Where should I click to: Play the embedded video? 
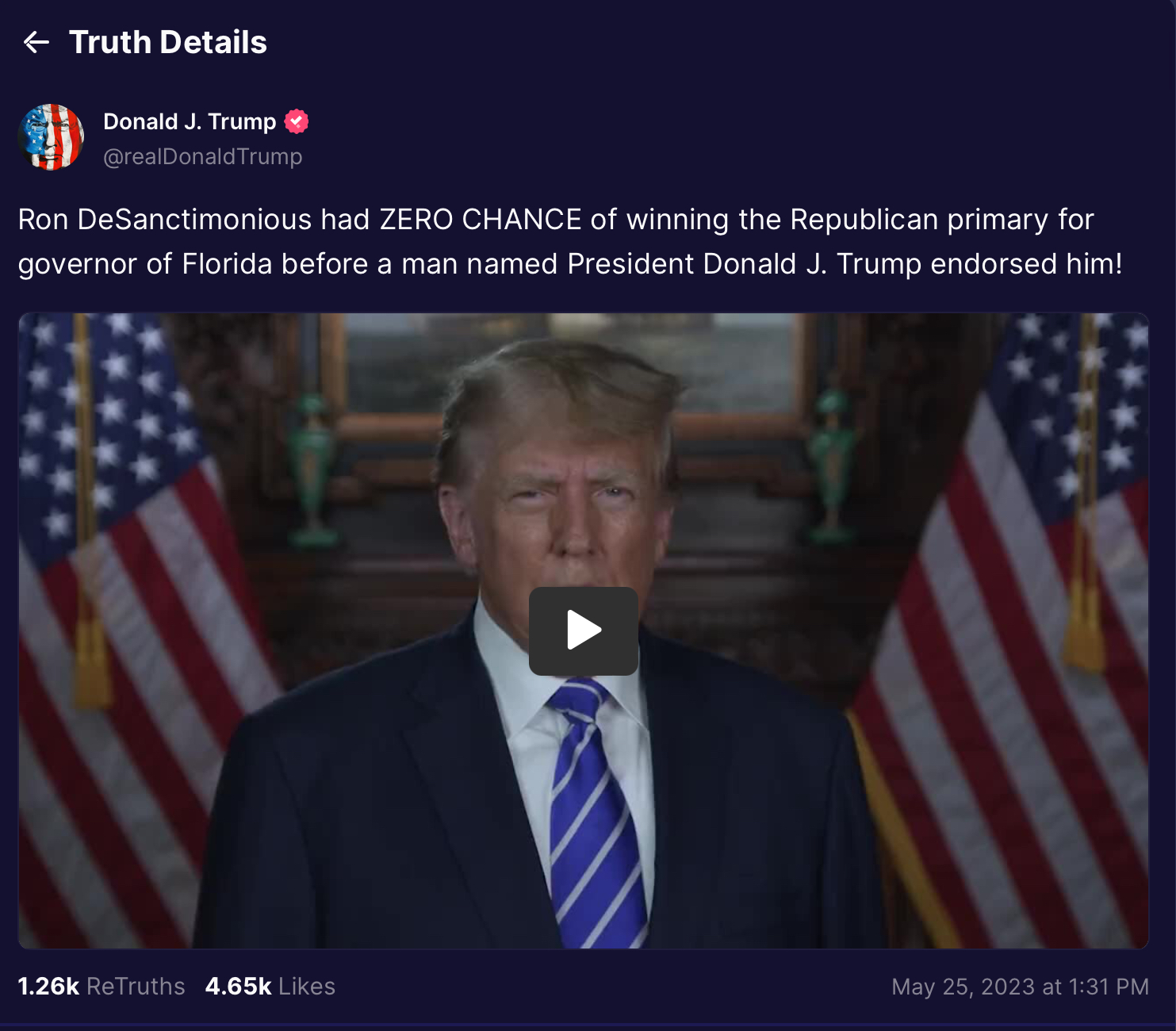[x=584, y=631]
